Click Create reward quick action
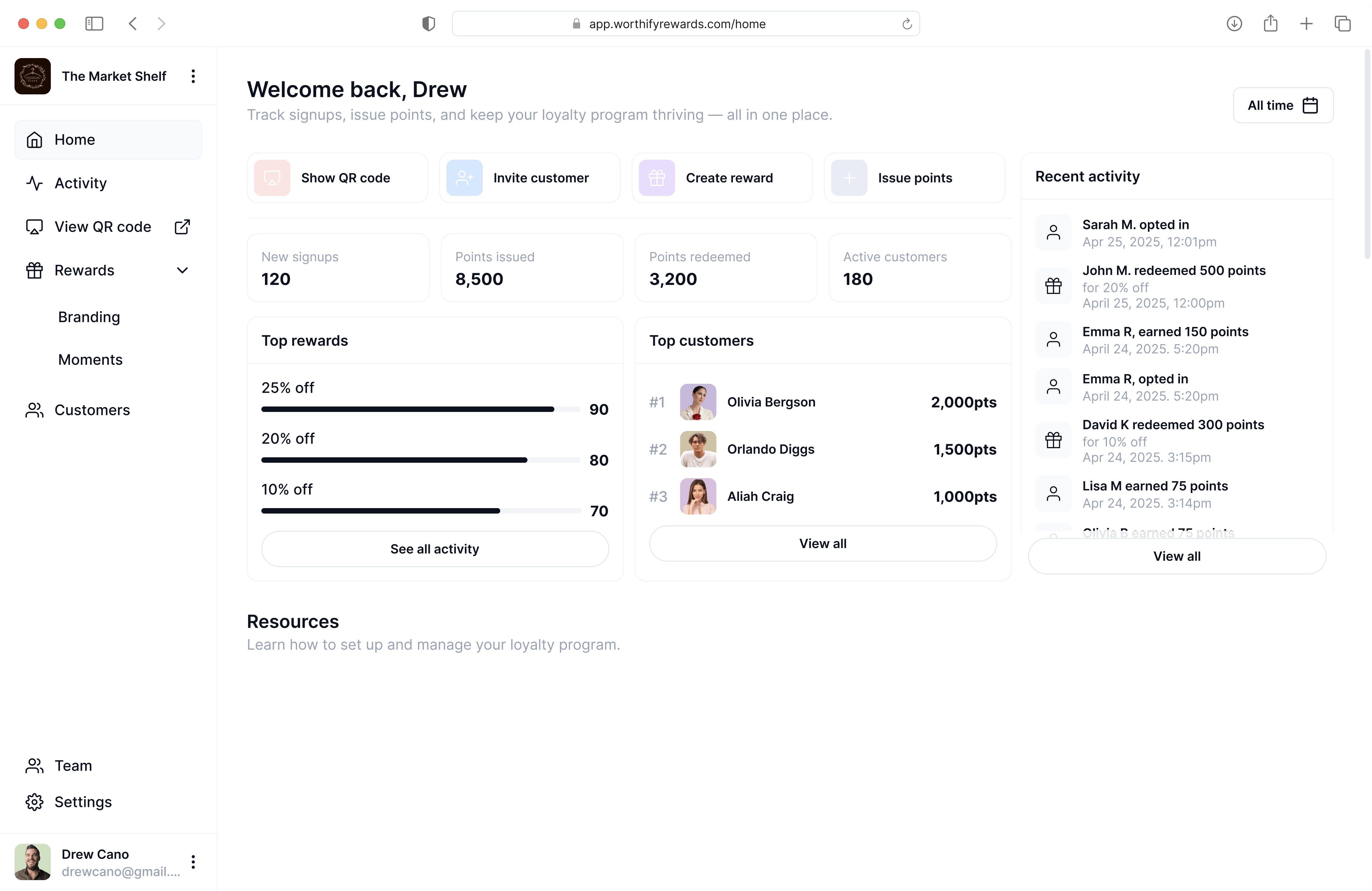The height and width of the screenshot is (891, 1372). point(722,178)
